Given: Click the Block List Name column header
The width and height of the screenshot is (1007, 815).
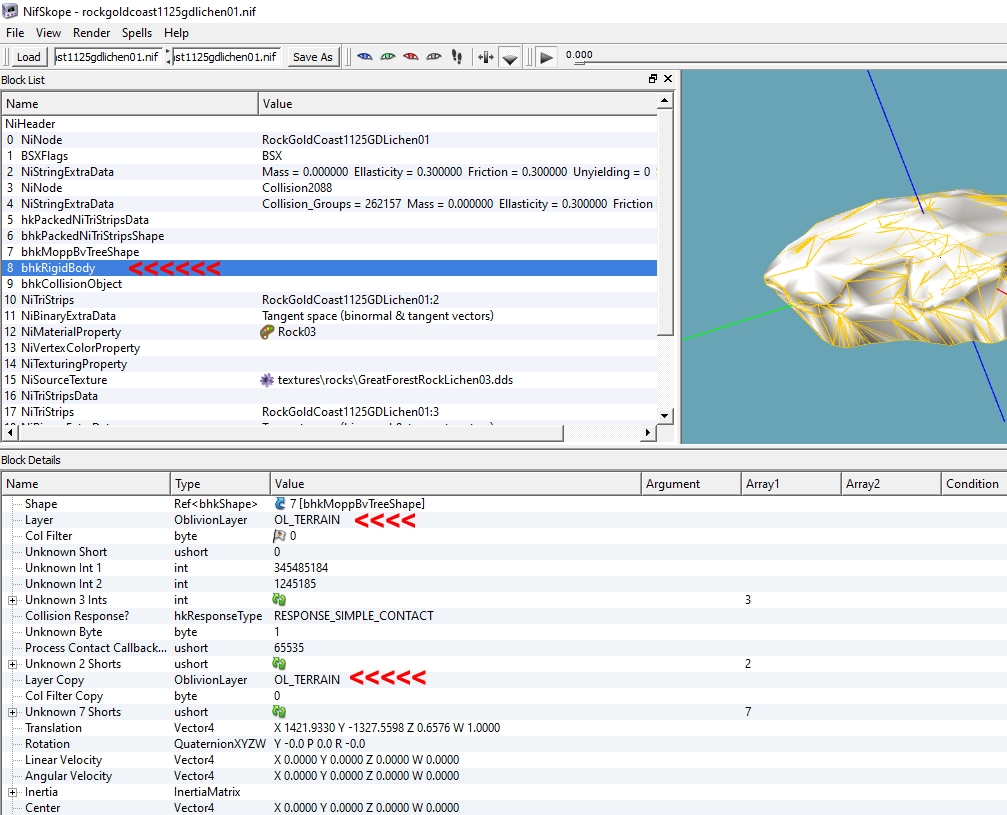Looking at the screenshot, I should pyautogui.click(x=130, y=103).
